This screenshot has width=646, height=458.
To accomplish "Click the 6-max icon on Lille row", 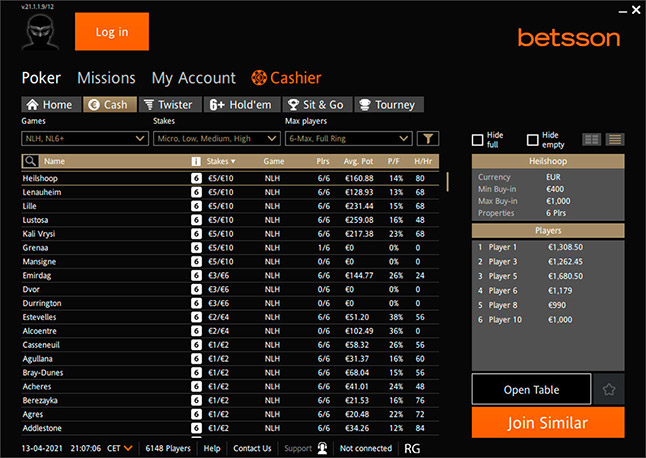I will click(197, 206).
